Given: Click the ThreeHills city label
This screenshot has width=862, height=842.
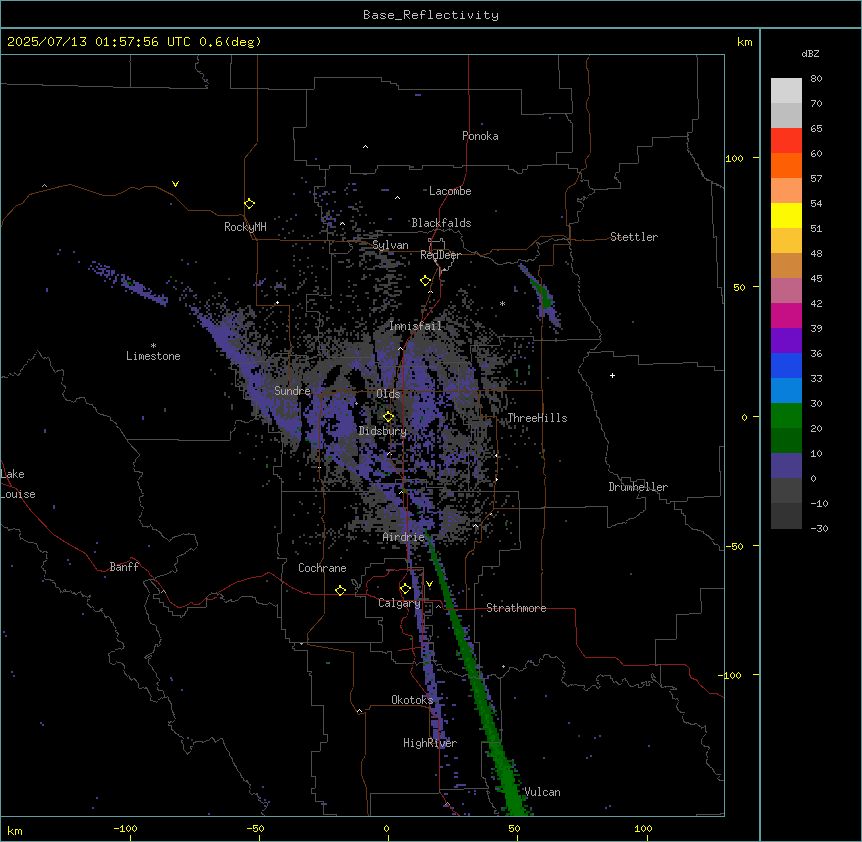Looking at the screenshot, I should 537,418.
